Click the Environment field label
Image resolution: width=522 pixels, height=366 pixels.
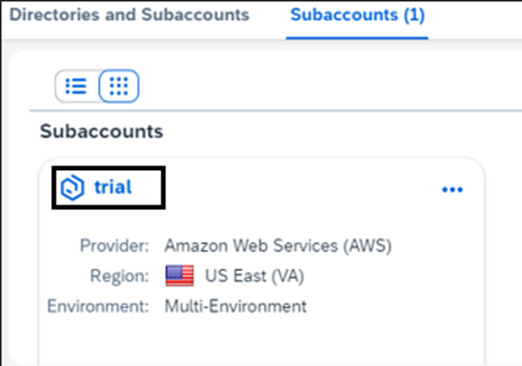[98, 306]
